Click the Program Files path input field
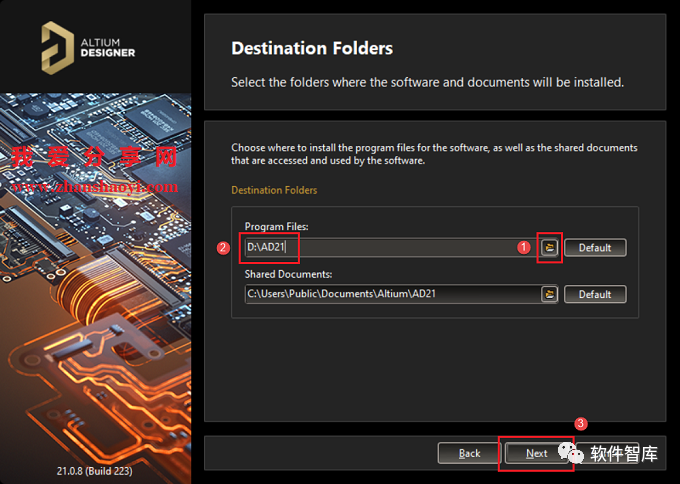 [392, 248]
